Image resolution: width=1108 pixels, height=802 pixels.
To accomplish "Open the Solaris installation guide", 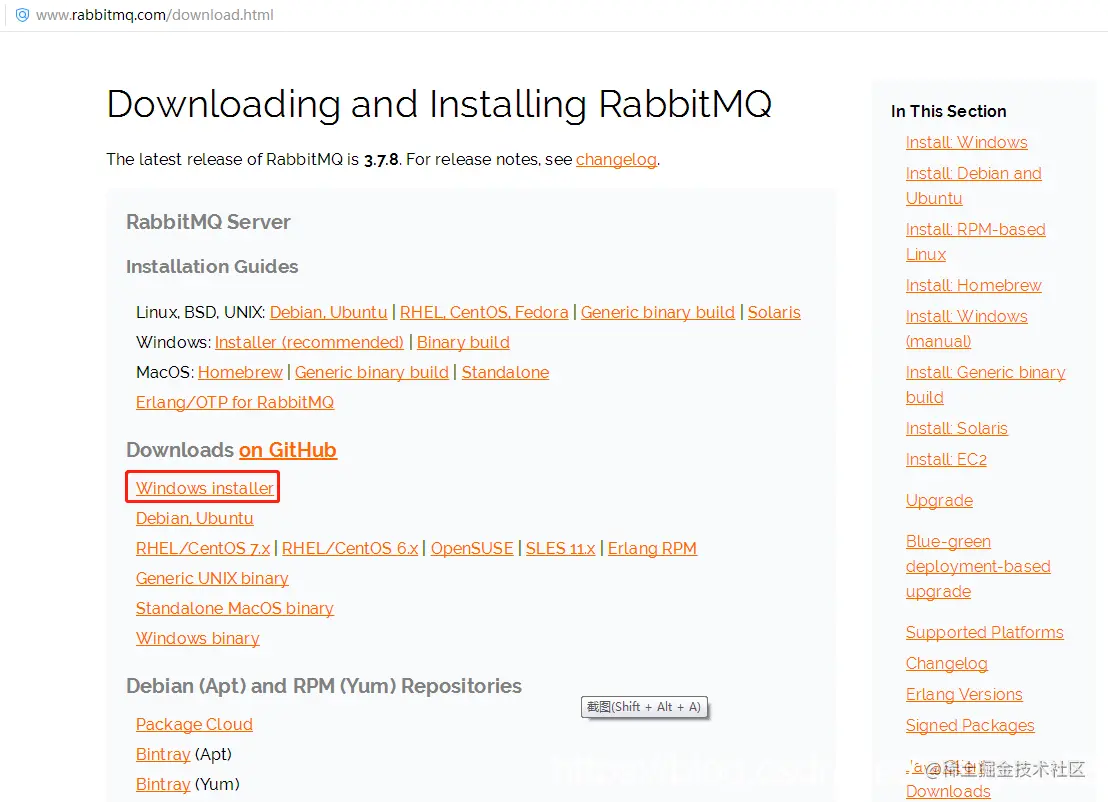I will (x=774, y=312).
